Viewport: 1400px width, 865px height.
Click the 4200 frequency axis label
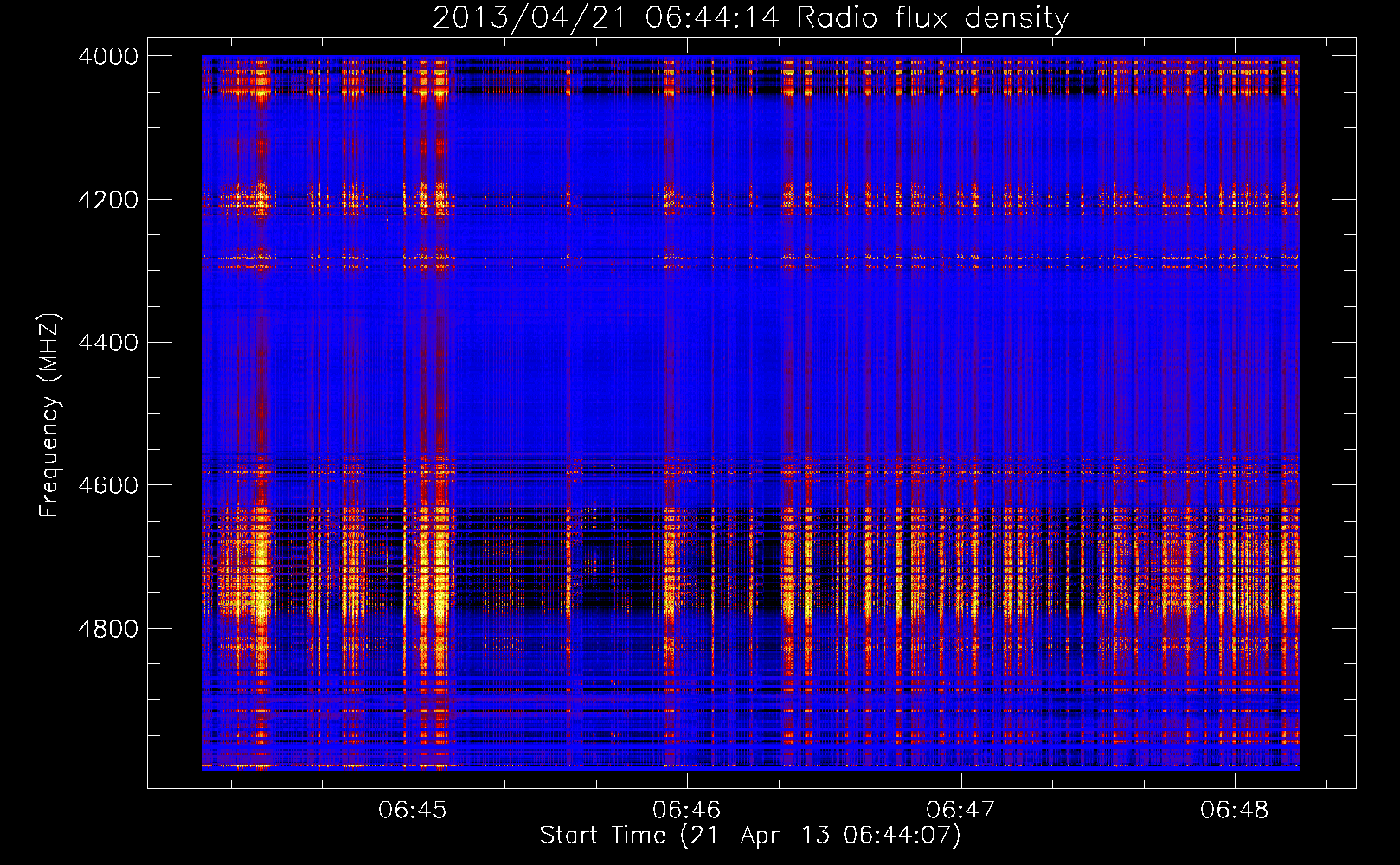coord(108,200)
